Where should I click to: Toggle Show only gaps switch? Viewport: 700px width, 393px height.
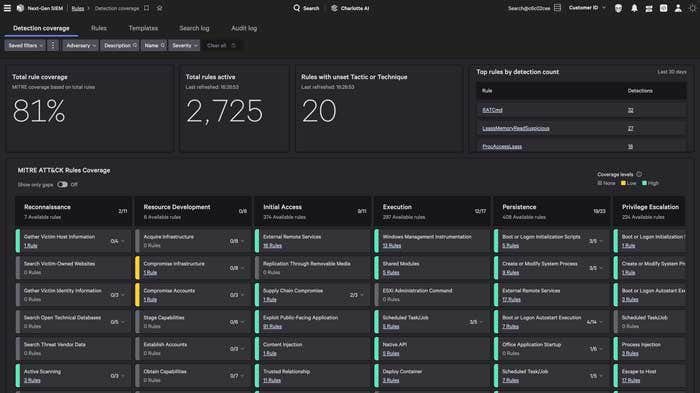tap(62, 184)
